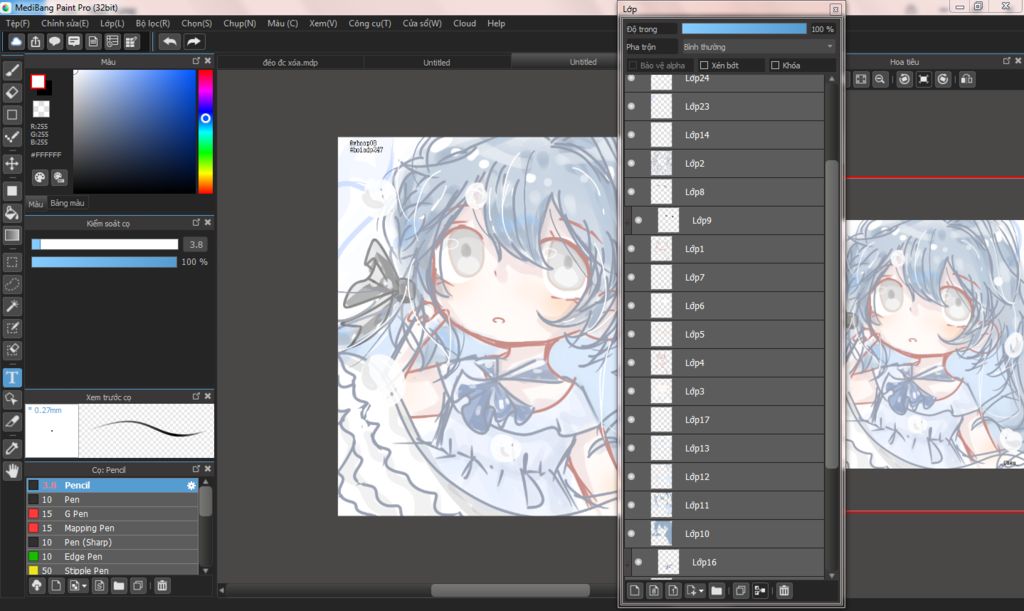Image resolution: width=1024 pixels, height=611 pixels.
Task: Switch to Bảng màu tab
Action: pos(67,203)
